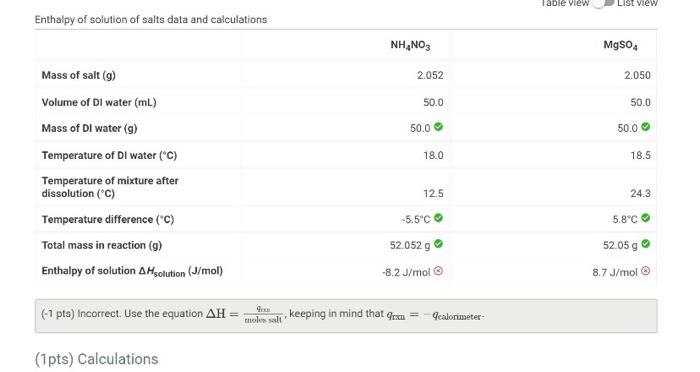This screenshot has width=700, height=372.
Task: Click green checkmark for NH4NO3 mass of DI water
Action: tap(438, 127)
